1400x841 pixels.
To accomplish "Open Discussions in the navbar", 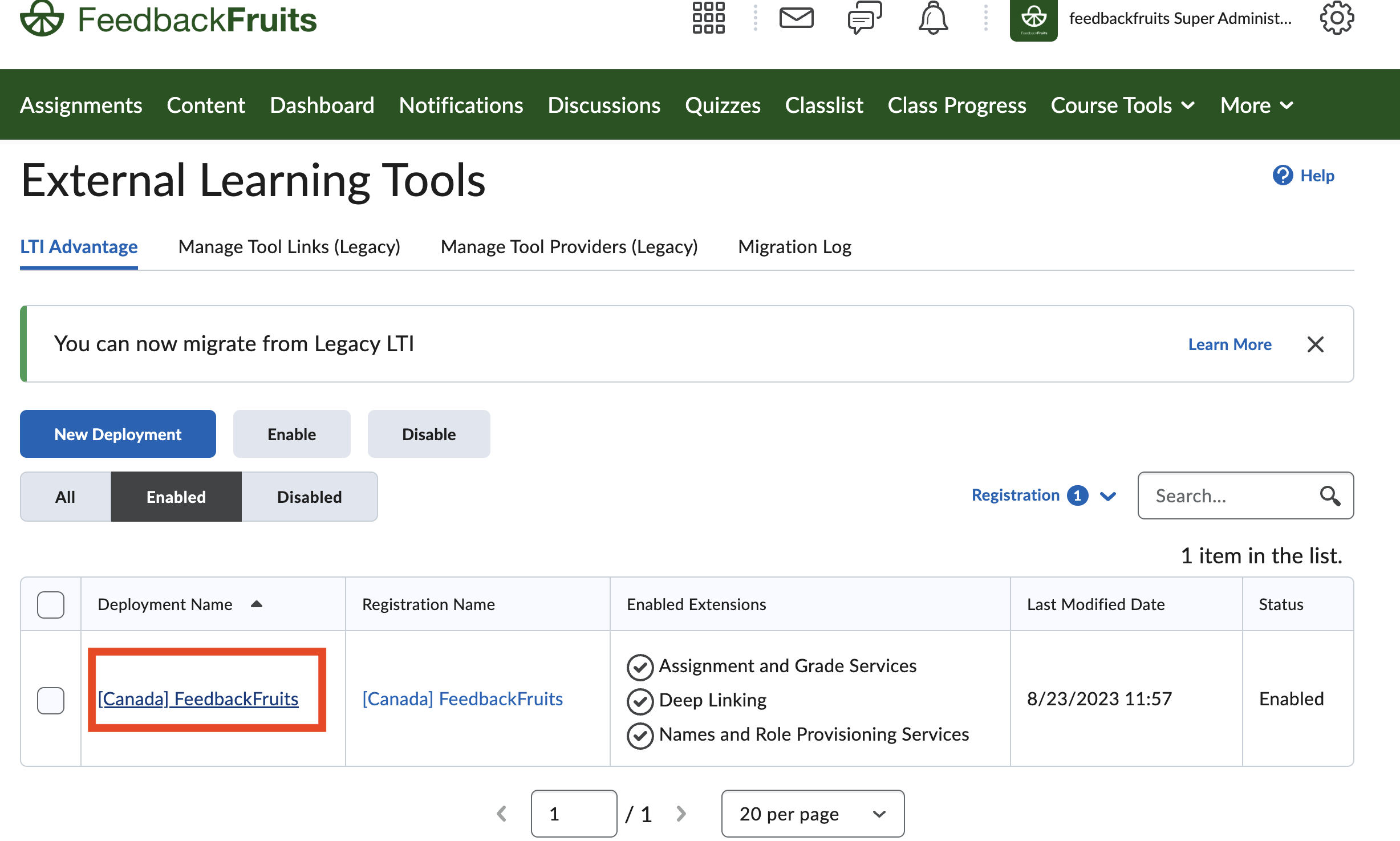I will click(x=604, y=105).
